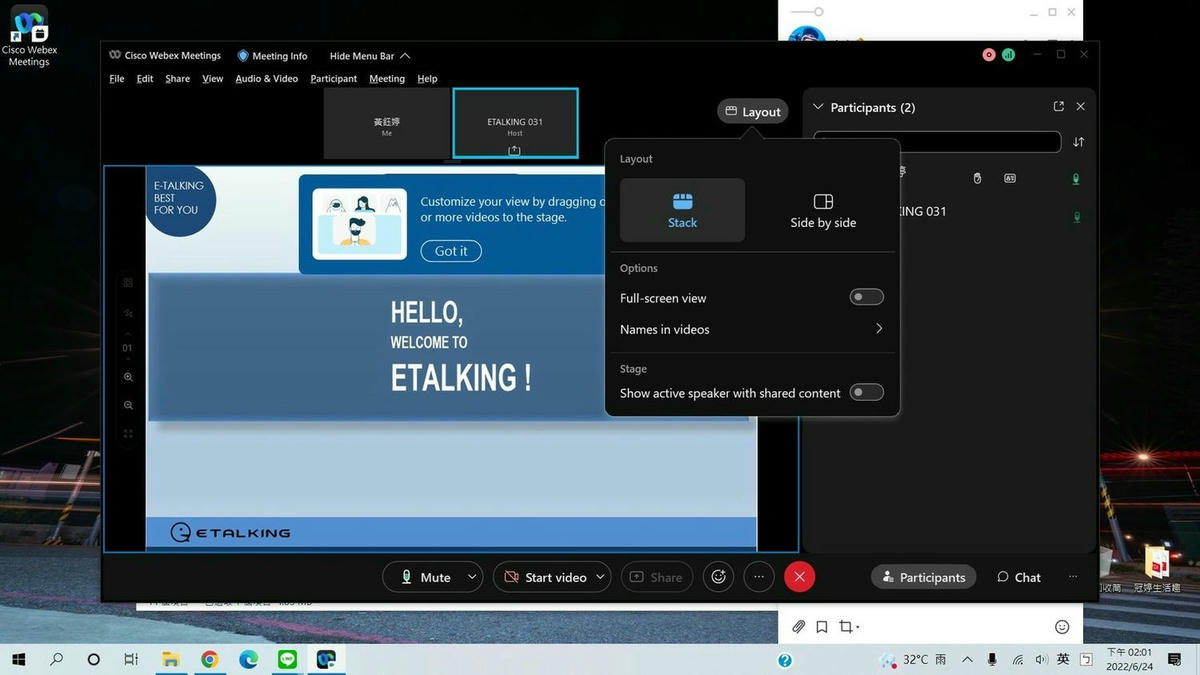This screenshot has height=675, width=1200.
Task: Open the Meeting menu
Action: click(x=387, y=79)
